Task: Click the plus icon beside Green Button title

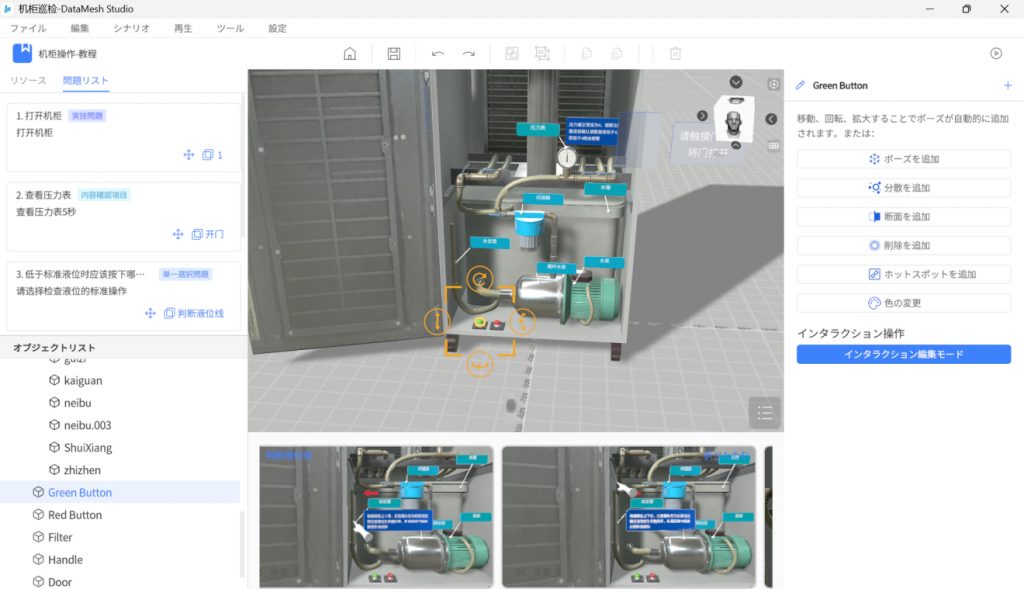Action: click(1007, 86)
